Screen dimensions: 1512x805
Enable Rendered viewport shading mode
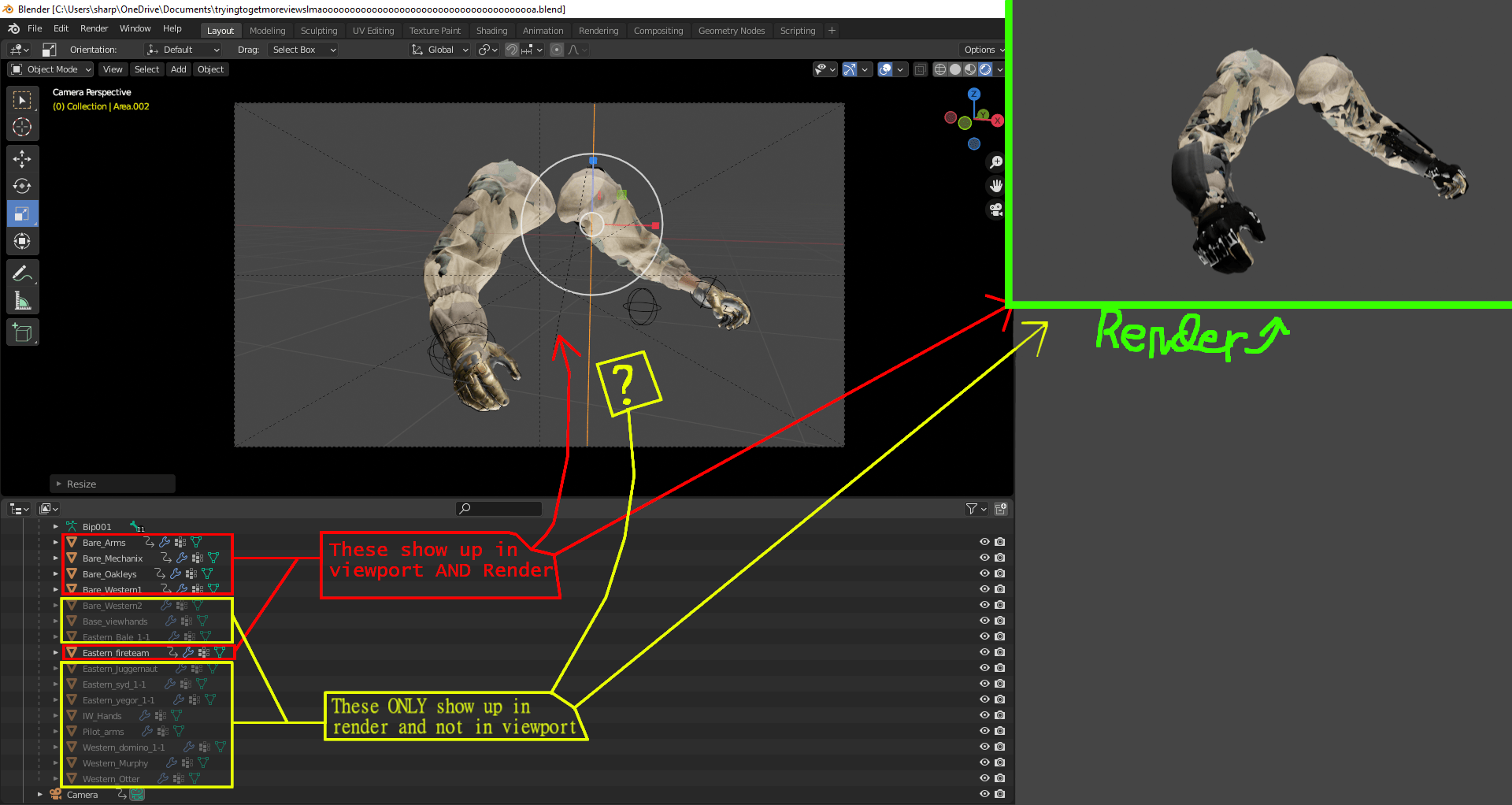click(987, 69)
